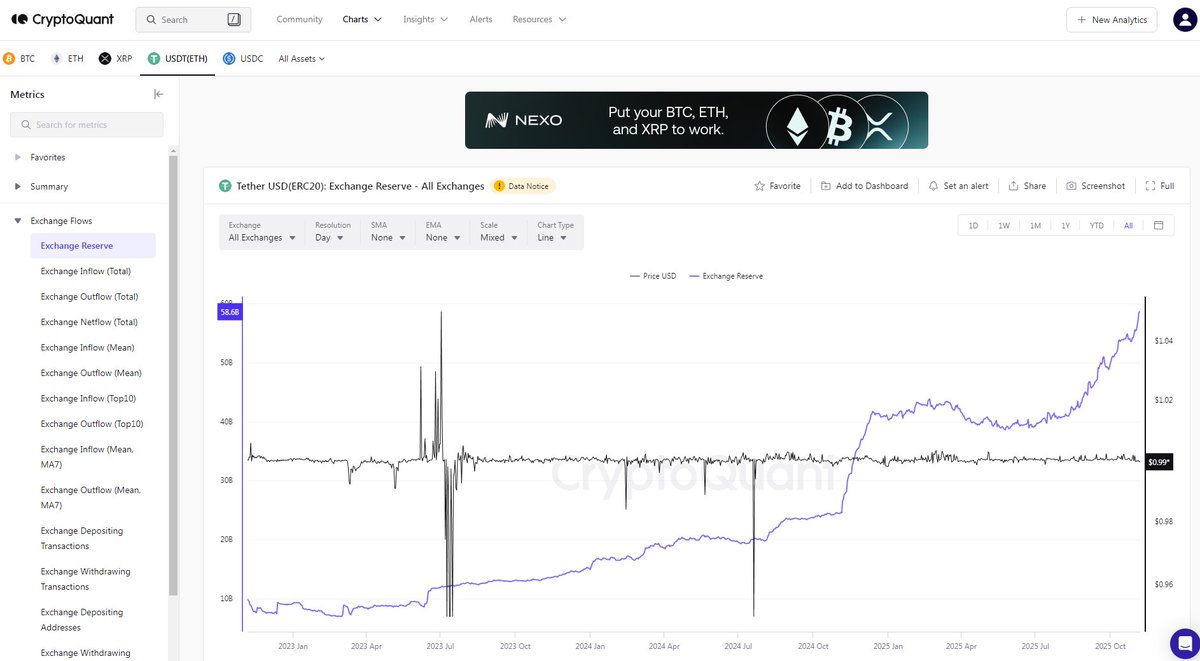The width and height of the screenshot is (1200, 661).
Task: Open the Scale Mixed dropdown
Action: click(498, 232)
